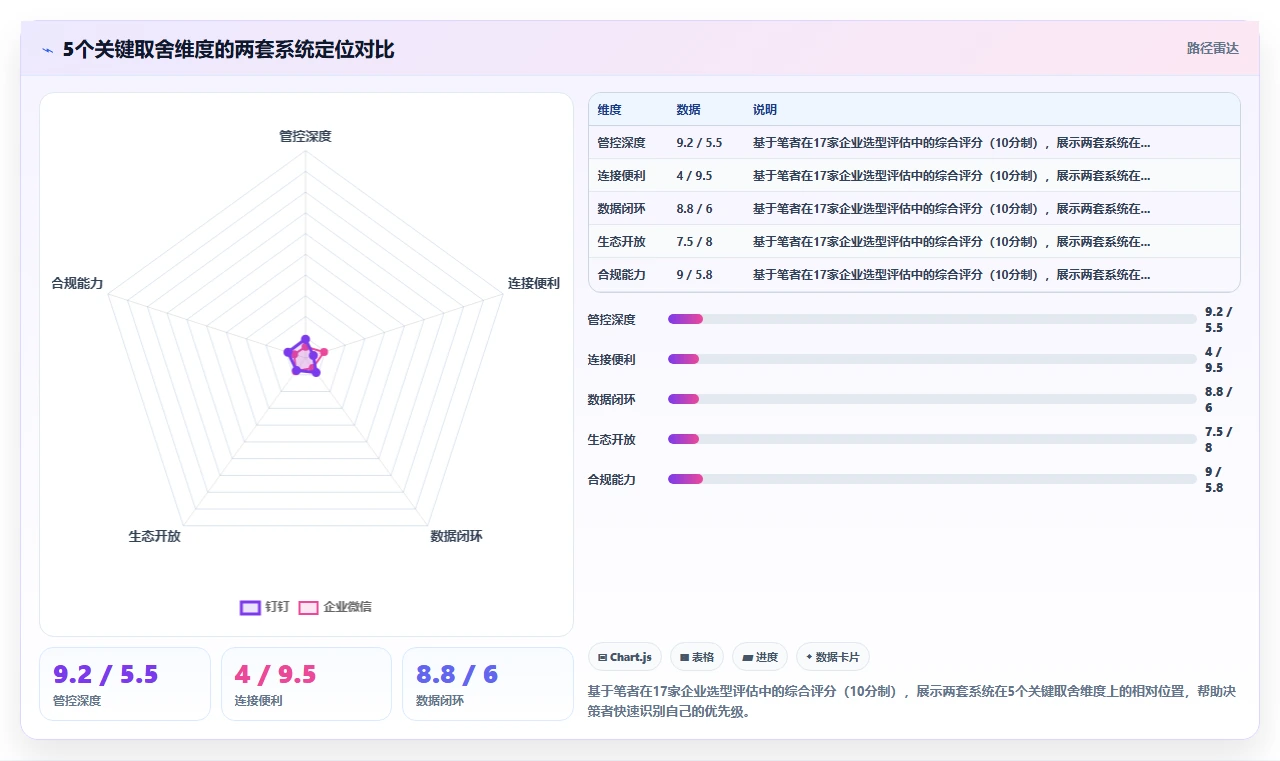Click the 连接便利 progress bar

tap(932, 359)
